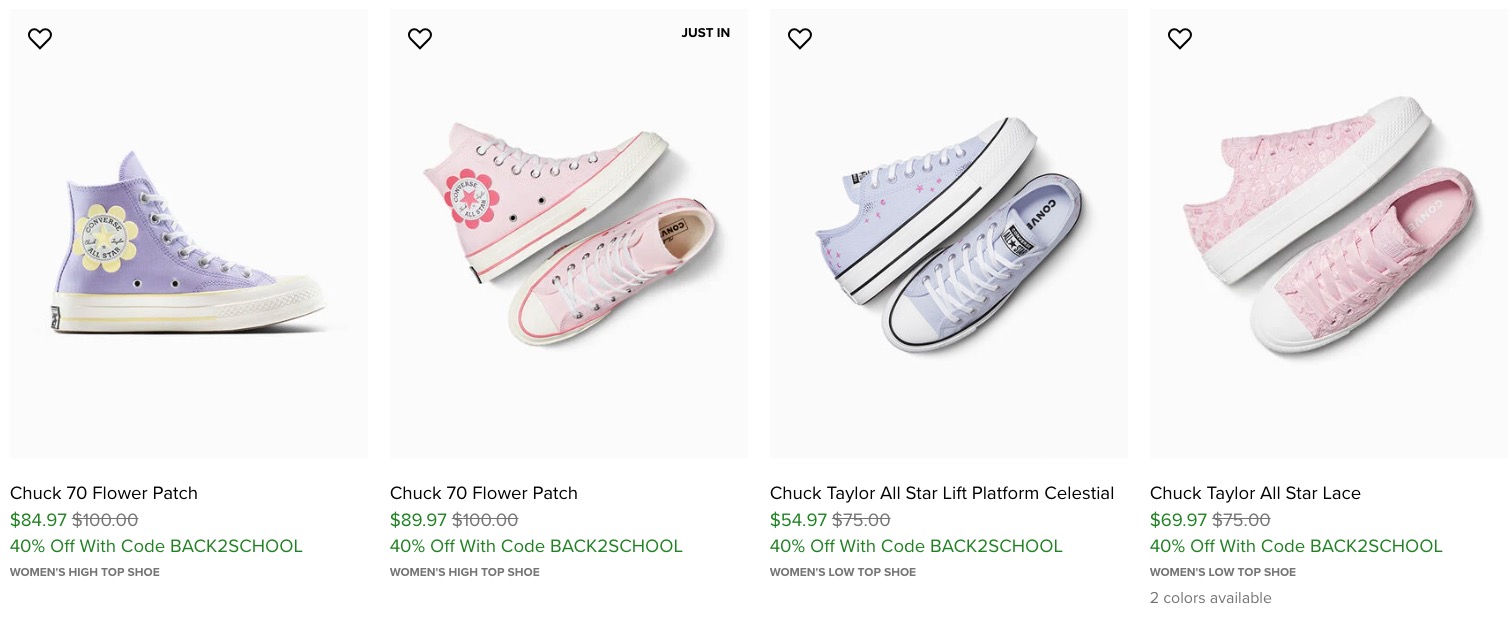
Task: View pink Chuck 70 Flower Patch photo
Action: [x=568, y=240]
